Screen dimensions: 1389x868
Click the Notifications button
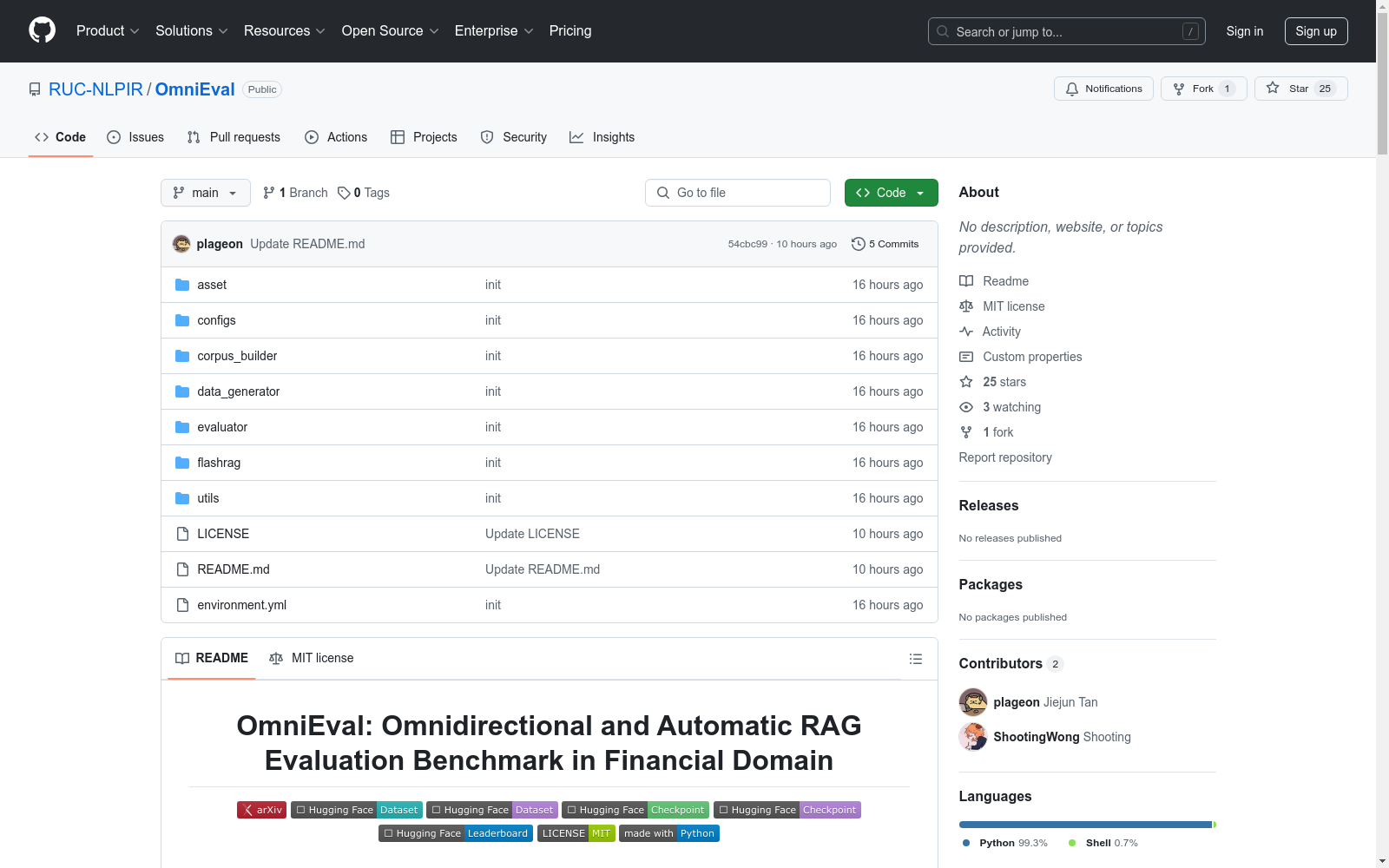click(x=1103, y=89)
